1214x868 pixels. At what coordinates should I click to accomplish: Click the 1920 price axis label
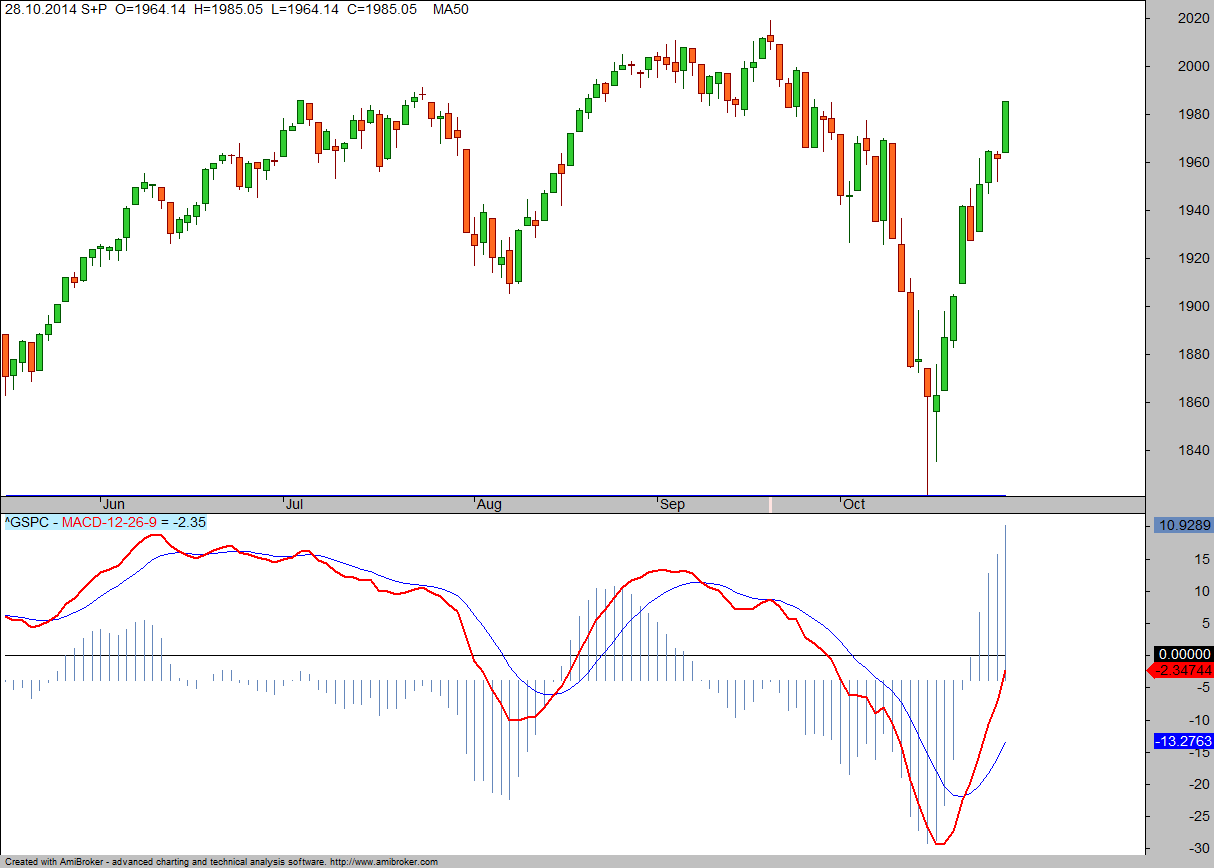1195,258
